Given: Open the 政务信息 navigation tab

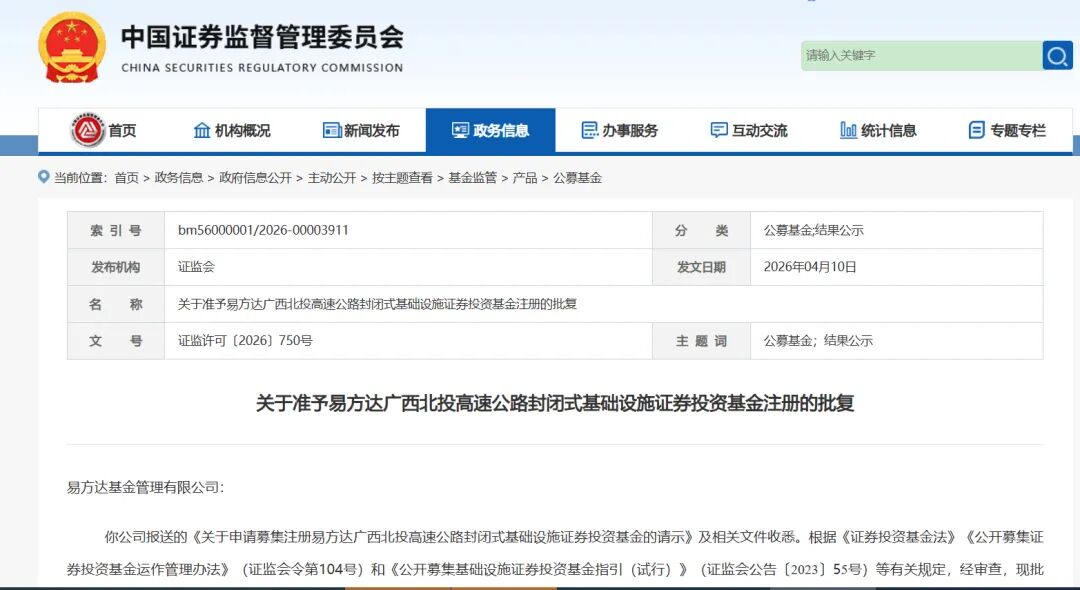Looking at the screenshot, I should 490,130.
